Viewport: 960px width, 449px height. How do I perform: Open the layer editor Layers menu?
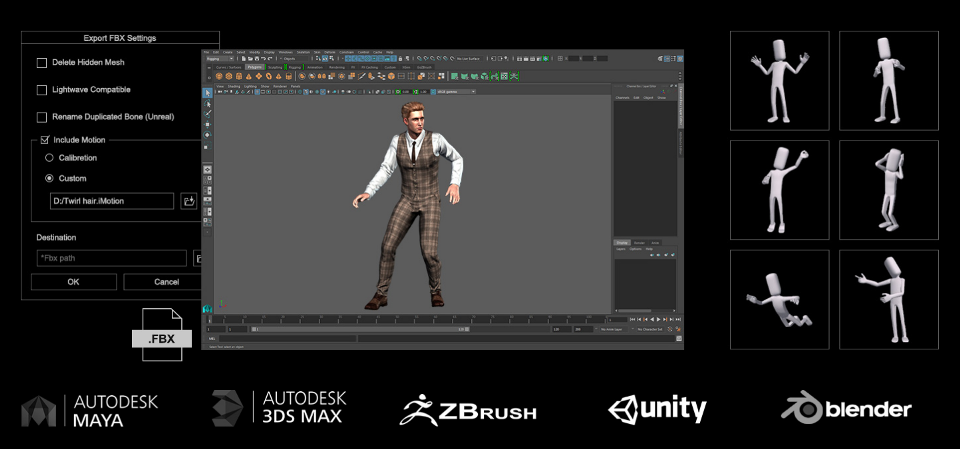(x=621, y=249)
